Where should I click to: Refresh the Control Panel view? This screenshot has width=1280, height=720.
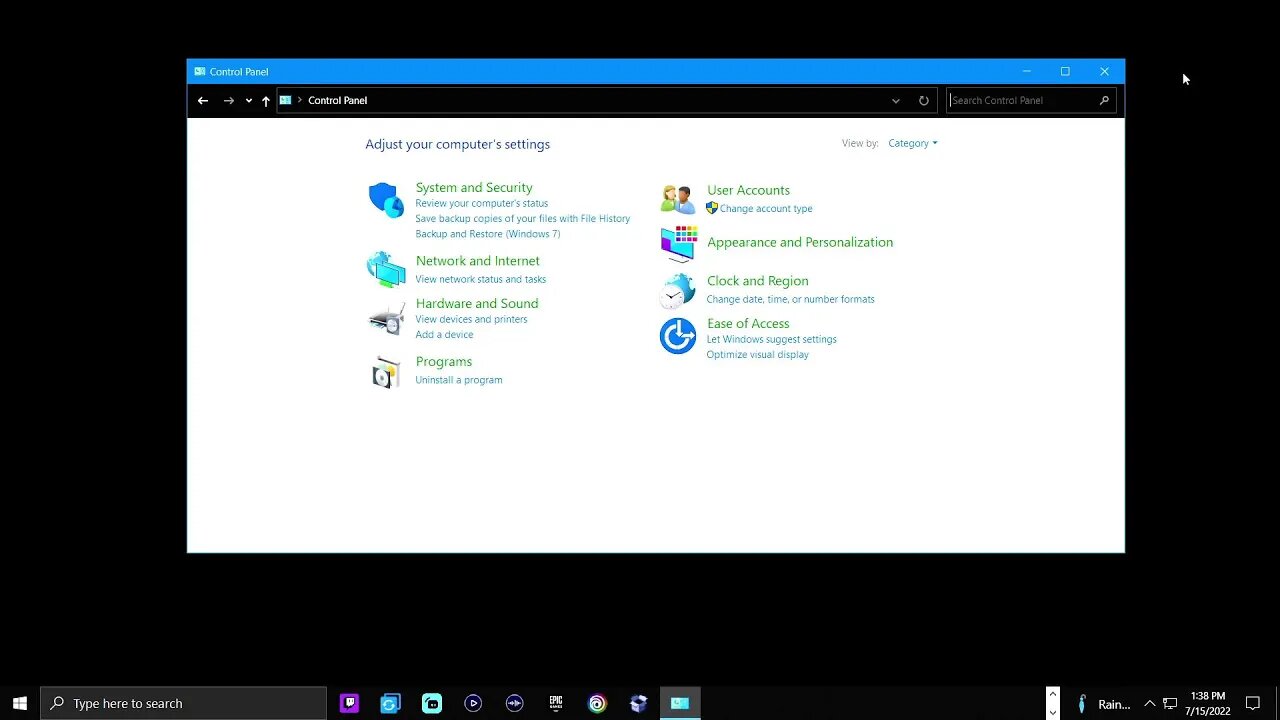click(x=924, y=100)
